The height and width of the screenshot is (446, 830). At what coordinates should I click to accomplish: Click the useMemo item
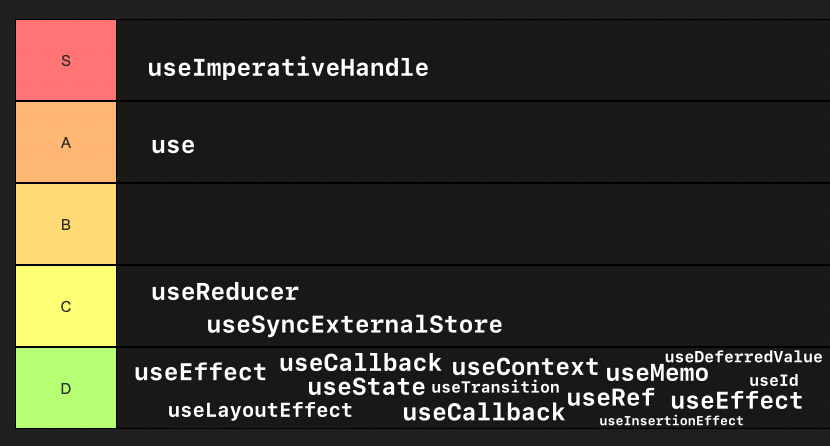tap(657, 374)
